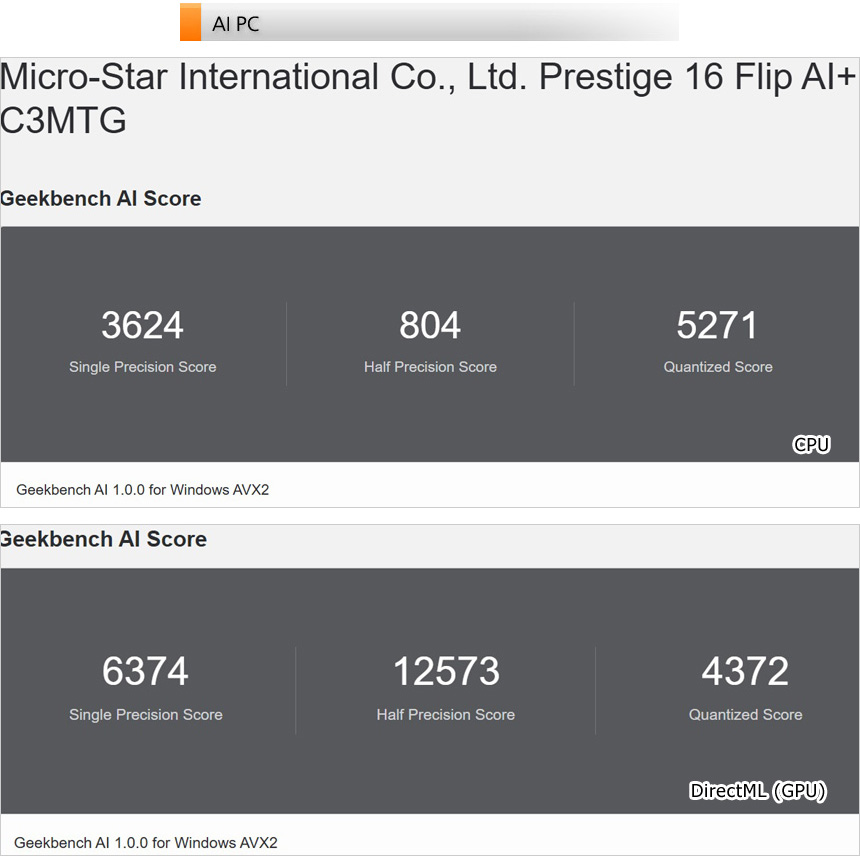
Task: Click the 4372 score value
Action: click(x=745, y=671)
